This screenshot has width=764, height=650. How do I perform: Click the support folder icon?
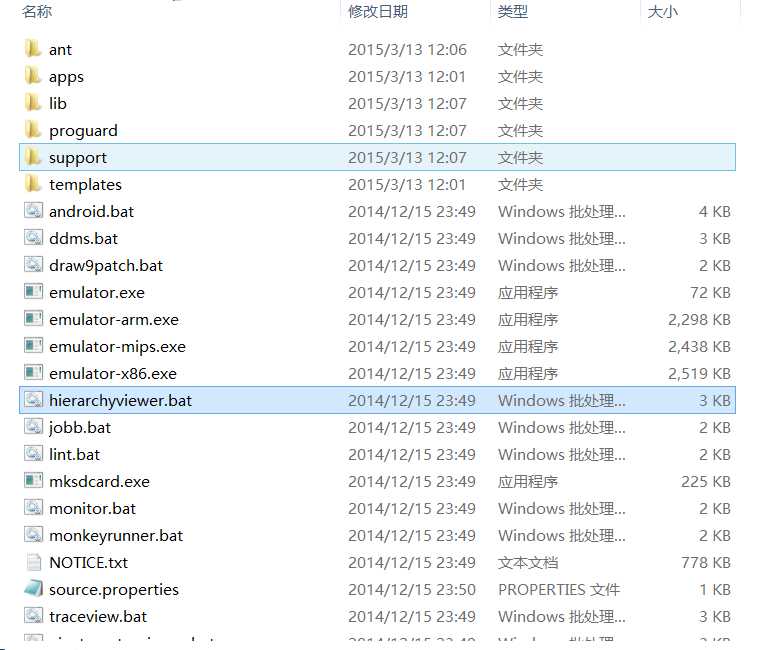33,157
